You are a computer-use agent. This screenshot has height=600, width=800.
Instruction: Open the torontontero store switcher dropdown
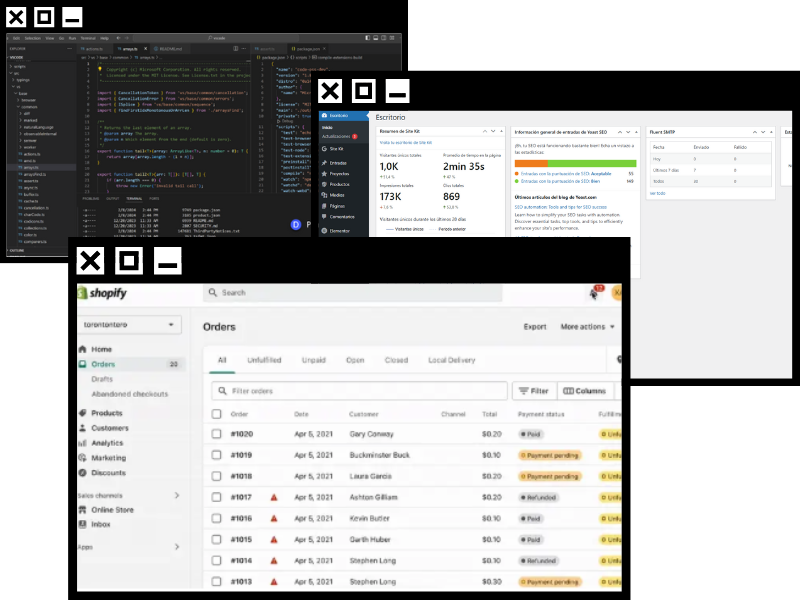pos(129,325)
